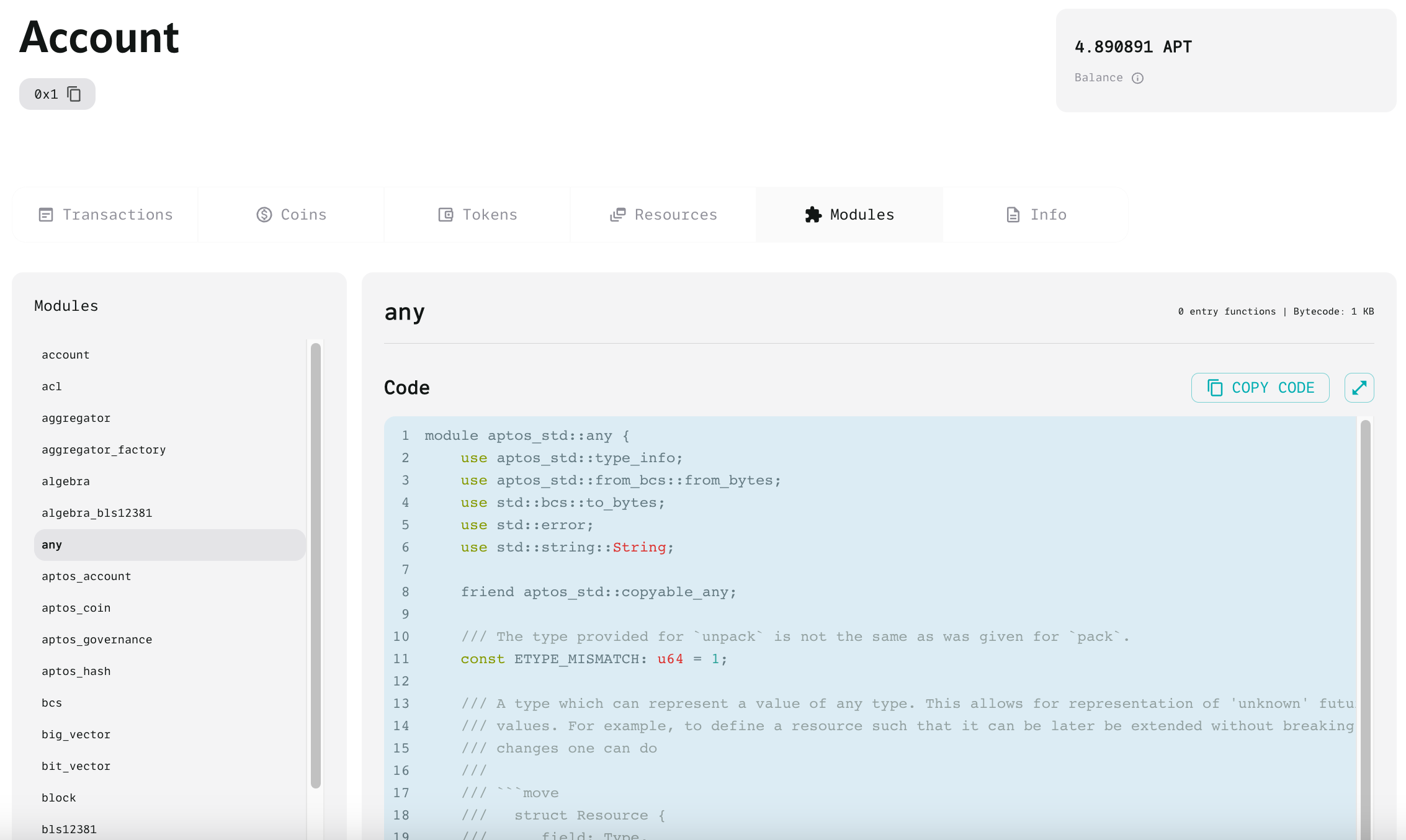Select the Transactions tab
The image size is (1406, 840).
pyautogui.click(x=106, y=214)
